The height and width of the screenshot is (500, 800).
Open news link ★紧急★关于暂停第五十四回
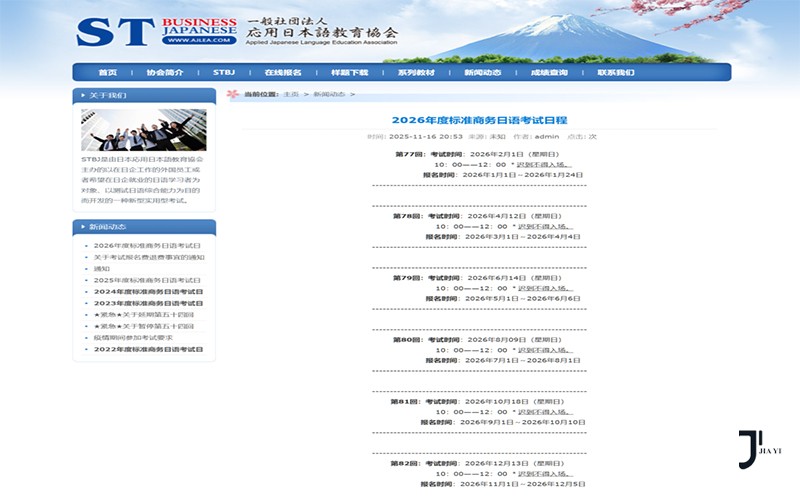coord(144,326)
